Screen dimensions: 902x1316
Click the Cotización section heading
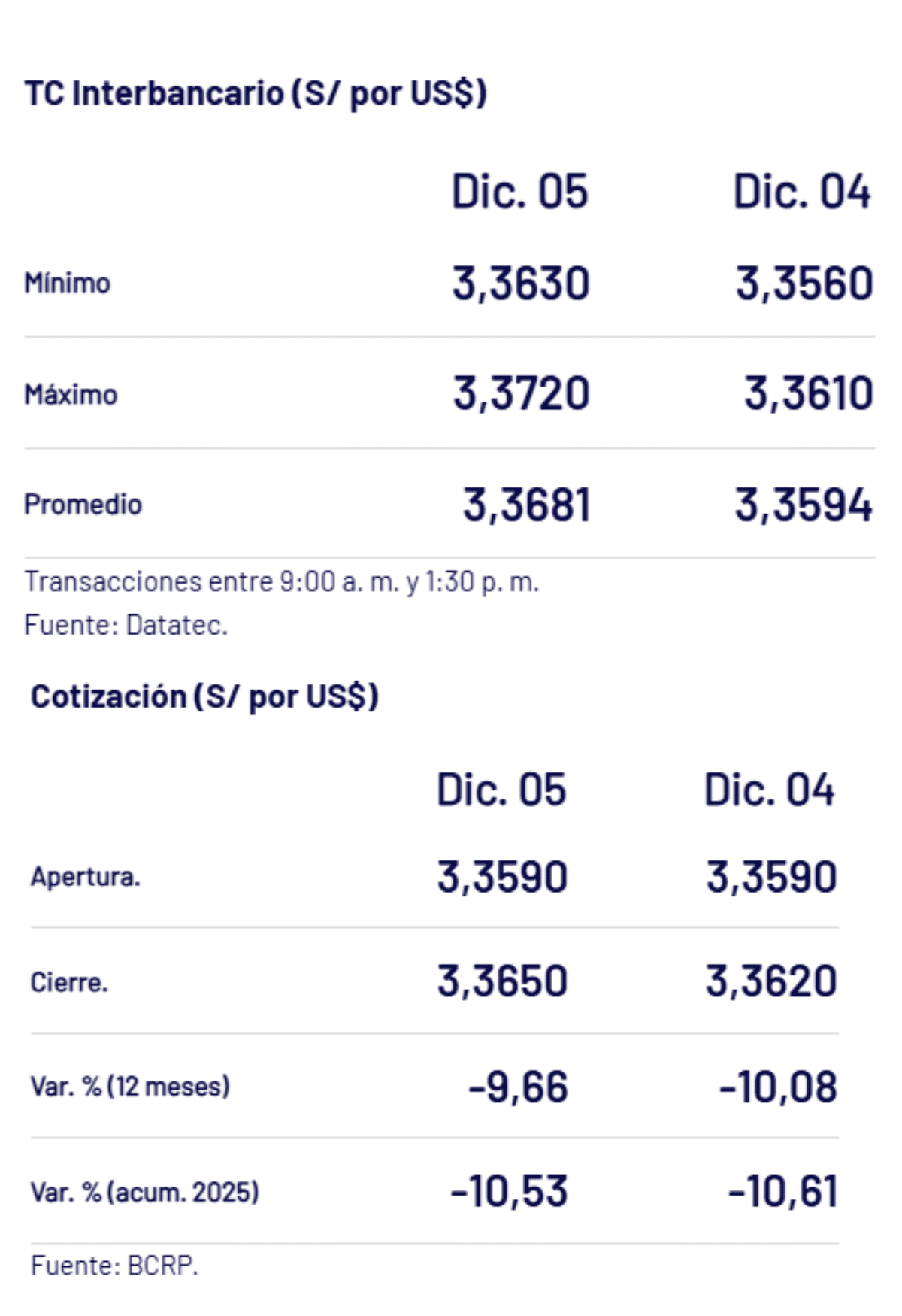(x=204, y=696)
